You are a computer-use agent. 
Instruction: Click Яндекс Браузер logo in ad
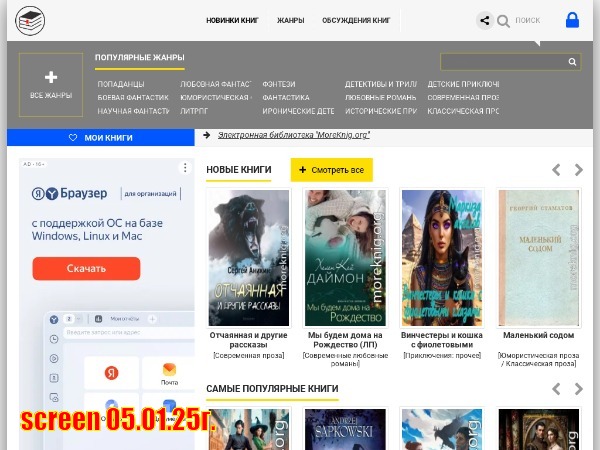coord(69,193)
